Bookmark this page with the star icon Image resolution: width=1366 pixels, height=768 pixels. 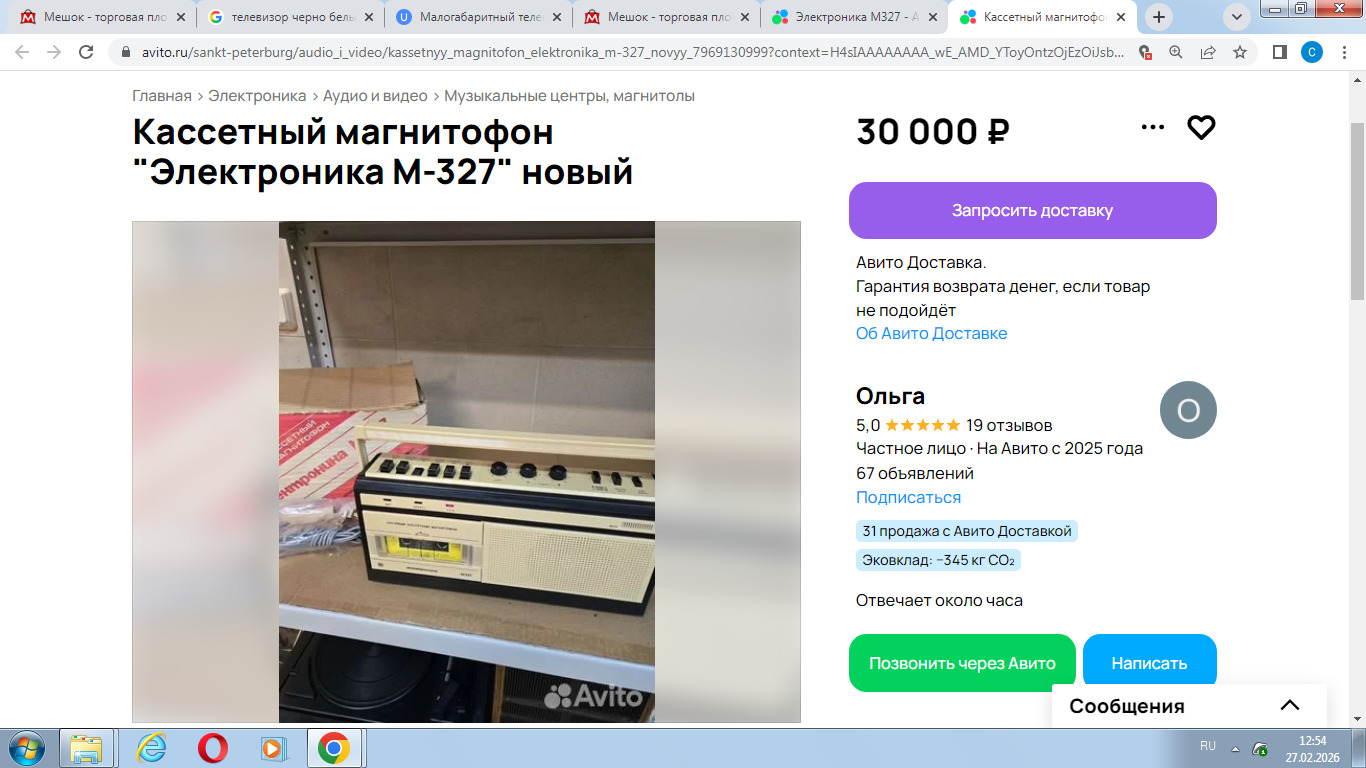[1240, 52]
